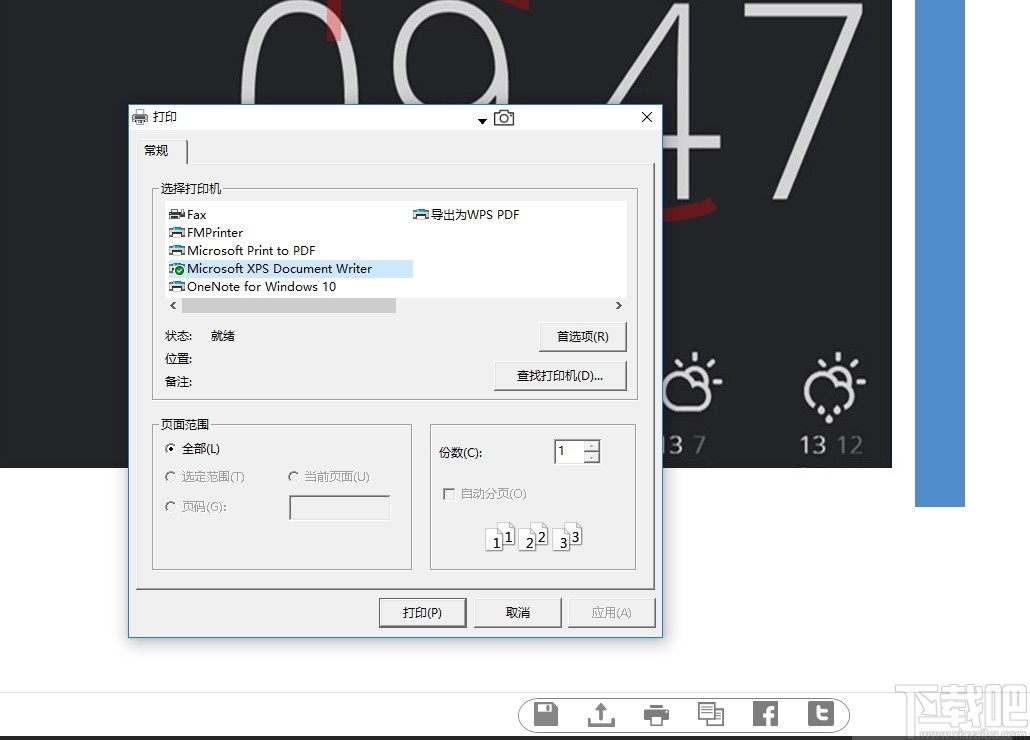This screenshot has width=1030, height=740.
Task: Open the dropdown arrow next to camera icon
Action: pyautogui.click(x=482, y=120)
